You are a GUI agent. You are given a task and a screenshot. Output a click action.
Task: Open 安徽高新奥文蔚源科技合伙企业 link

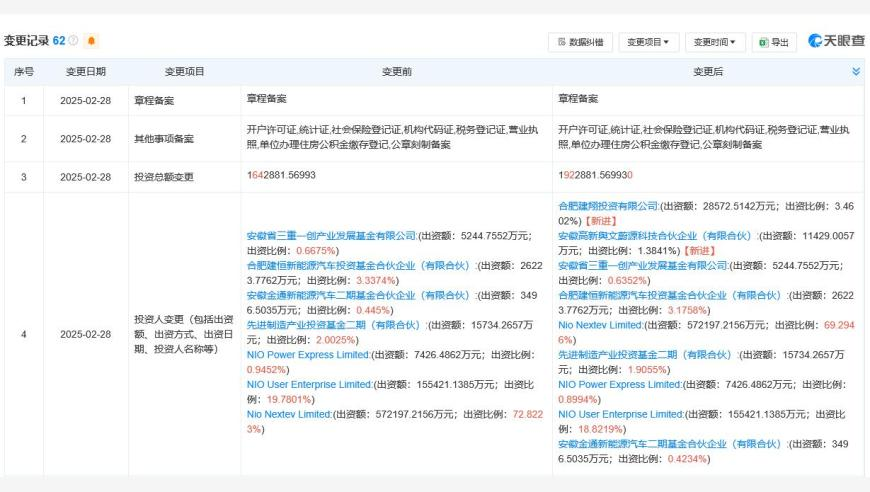pyautogui.click(x=657, y=236)
